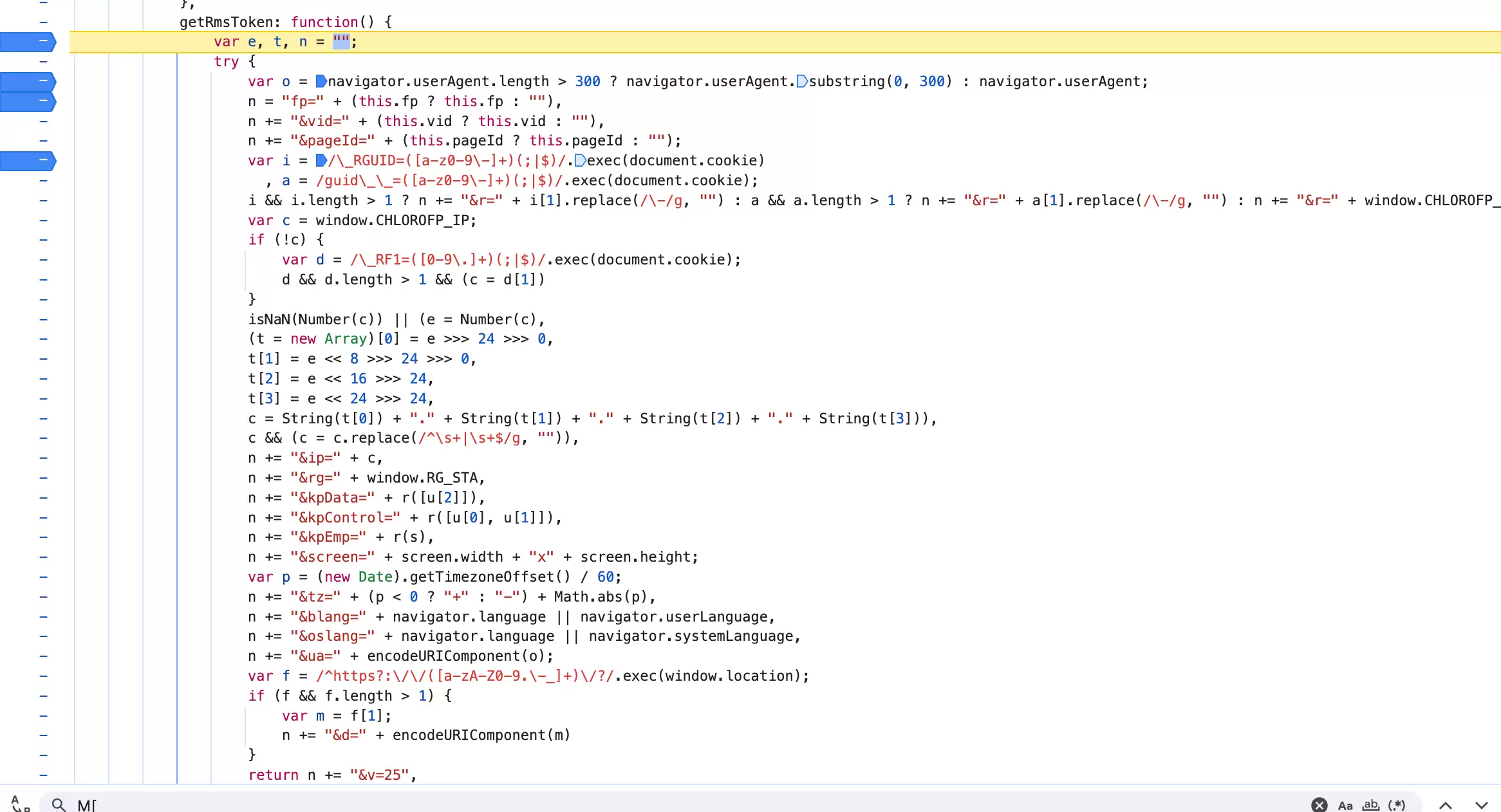The image size is (1501, 812).
Task: Click 'navigator.userLanguage' text
Action: [x=674, y=616]
